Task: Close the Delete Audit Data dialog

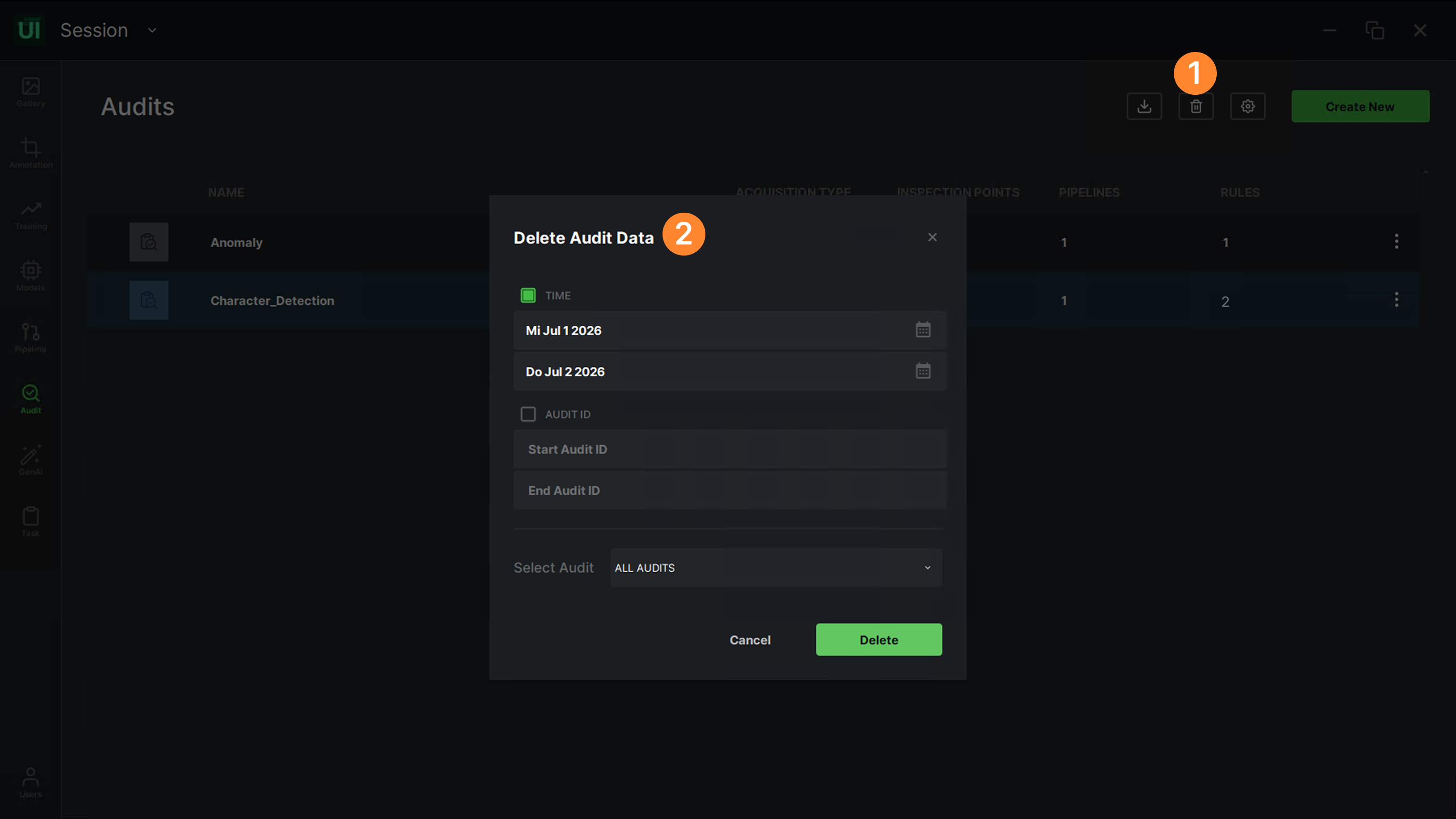Action: coord(932,237)
